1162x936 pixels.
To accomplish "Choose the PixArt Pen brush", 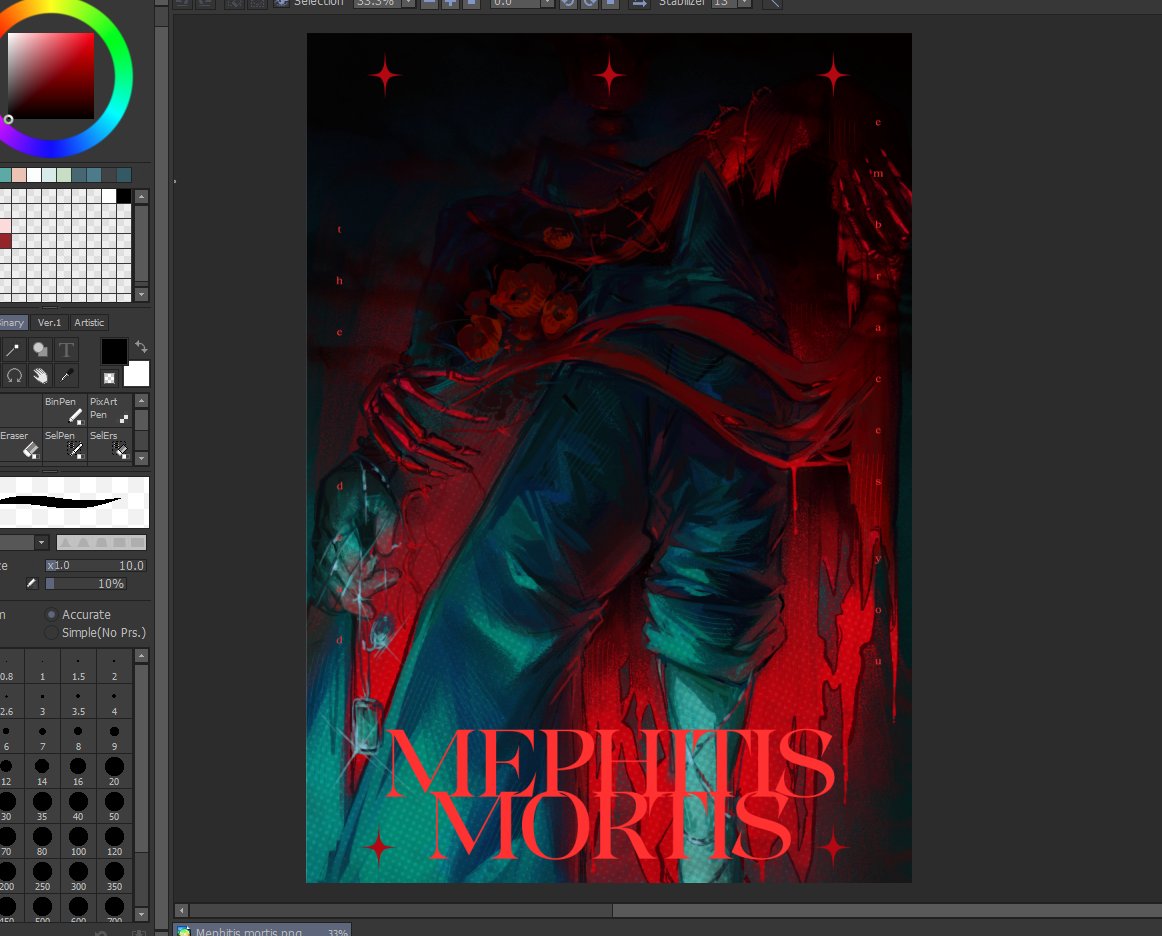I will tap(110, 411).
